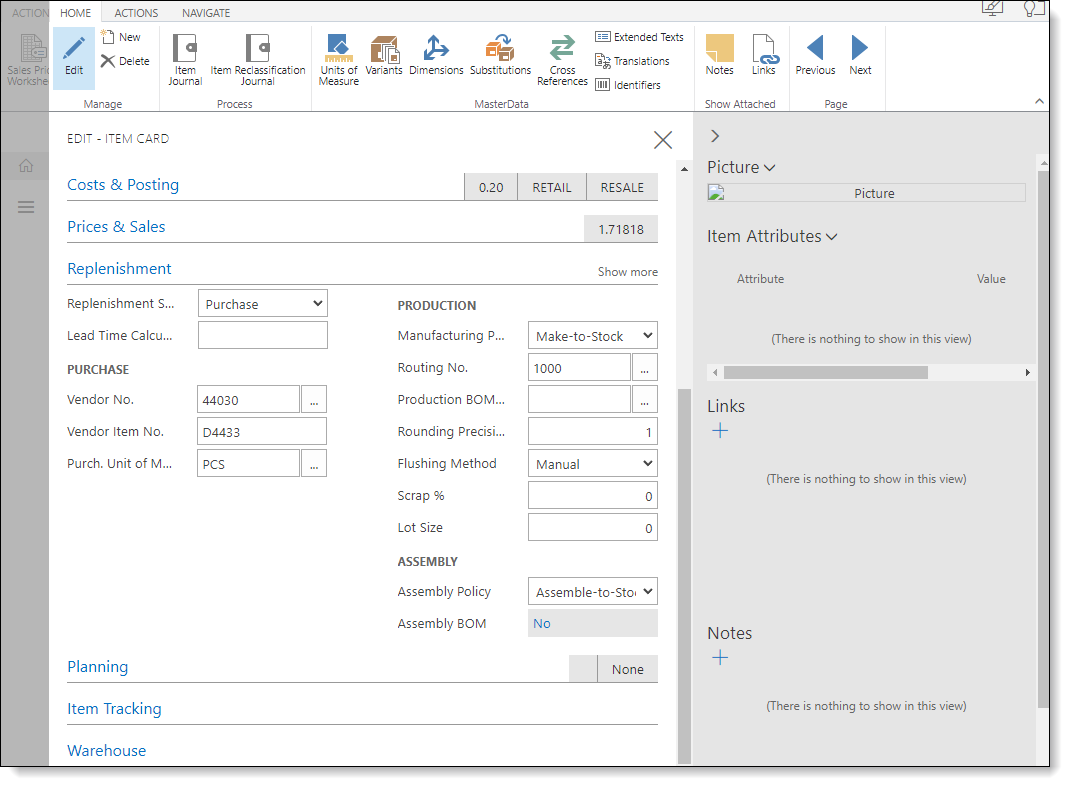The width and height of the screenshot is (1070, 787).
Task: Click the Item Attributes horizontal scrollbar
Action: coord(826,372)
